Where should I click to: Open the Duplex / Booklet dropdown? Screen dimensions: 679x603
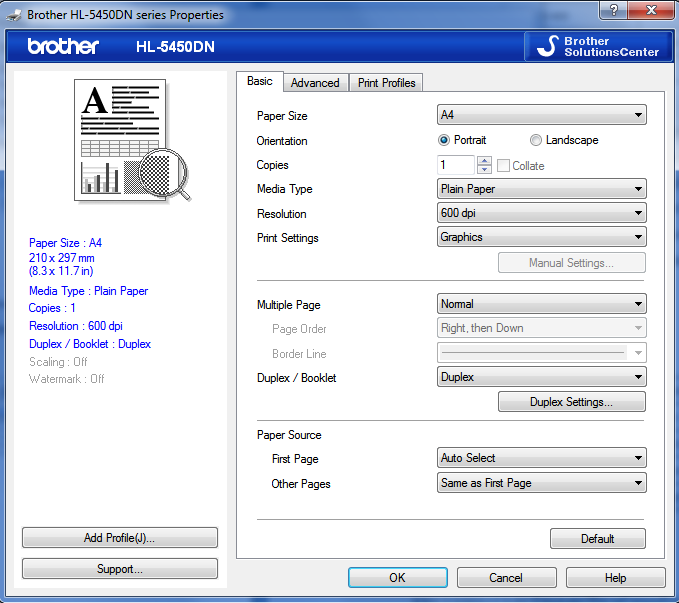coord(542,377)
